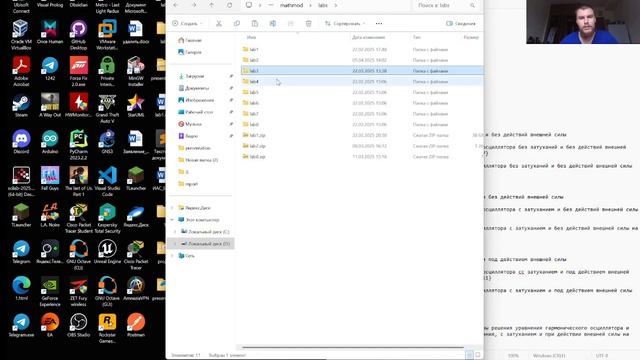The height and width of the screenshot is (360, 640).
Task: Paste from clipboard in Explorer toolbar
Action: coord(255,24)
